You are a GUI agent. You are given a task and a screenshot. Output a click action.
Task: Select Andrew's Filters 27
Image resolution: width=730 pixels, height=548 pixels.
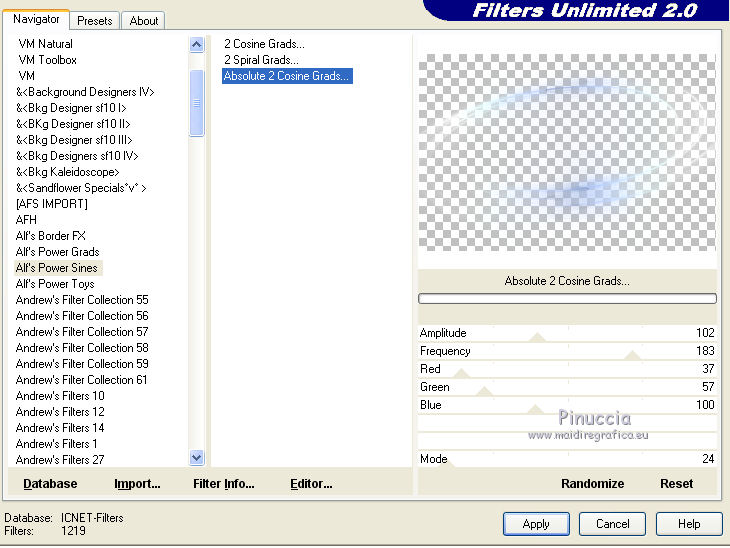[x=60, y=460]
